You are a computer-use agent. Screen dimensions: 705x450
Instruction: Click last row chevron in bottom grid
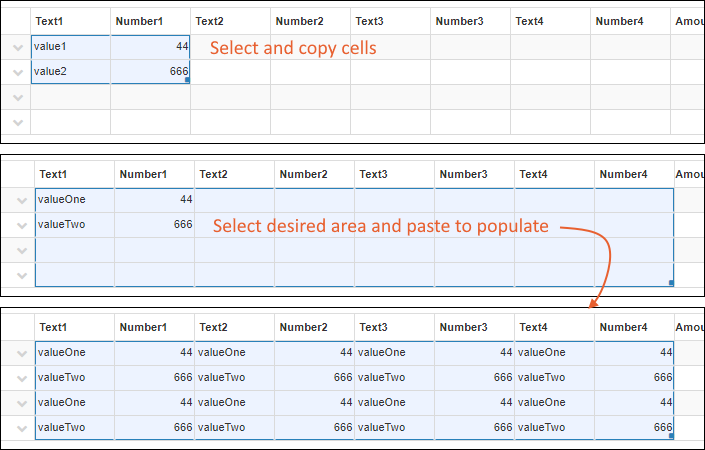pos(21,428)
